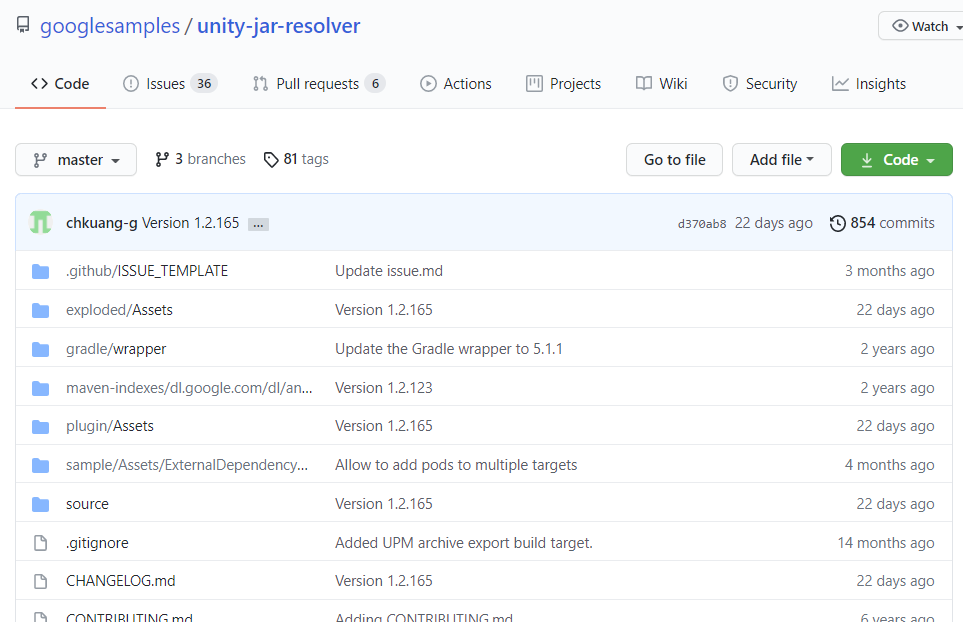This screenshot has height=622, width=963.
Task: Click the commit history clock icon
Action: (838, 222)
